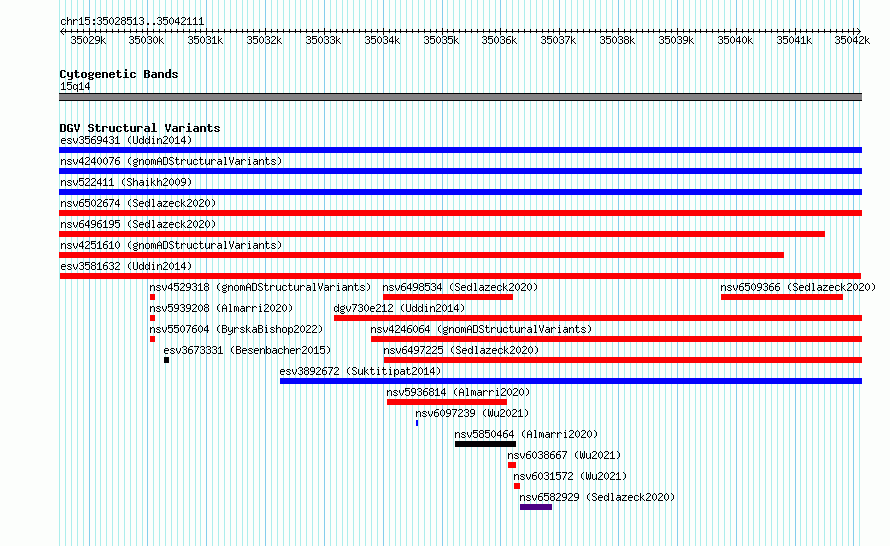890x546 pixels.
Task: Click the Cytogenetic Bands track title
Action: [119, 74]
